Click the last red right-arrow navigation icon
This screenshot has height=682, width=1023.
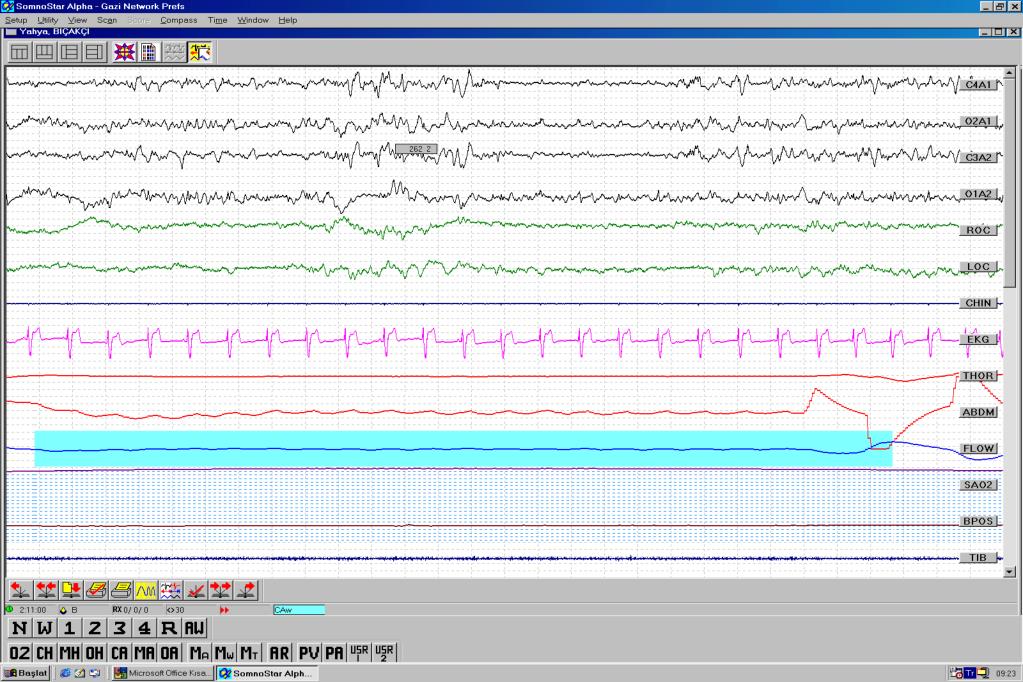click(246, 590)
